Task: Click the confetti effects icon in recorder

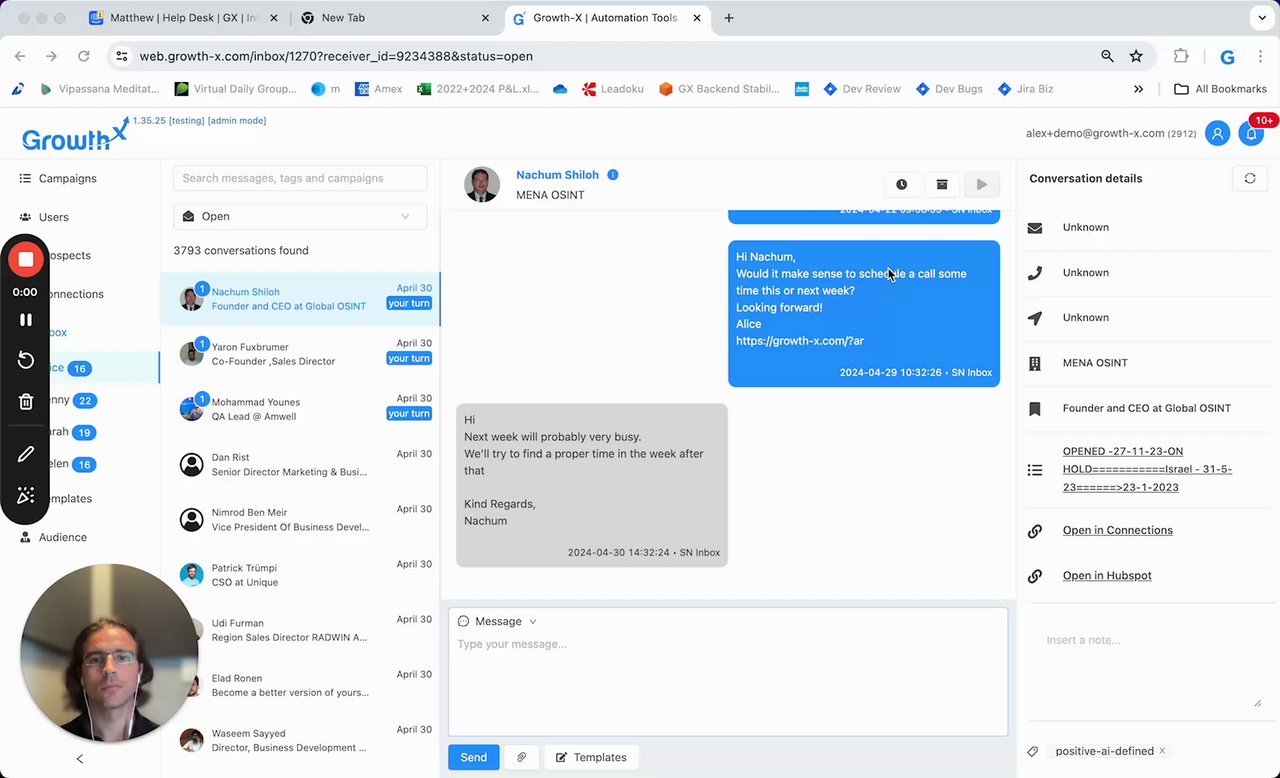Action: (x=26, y=495)
